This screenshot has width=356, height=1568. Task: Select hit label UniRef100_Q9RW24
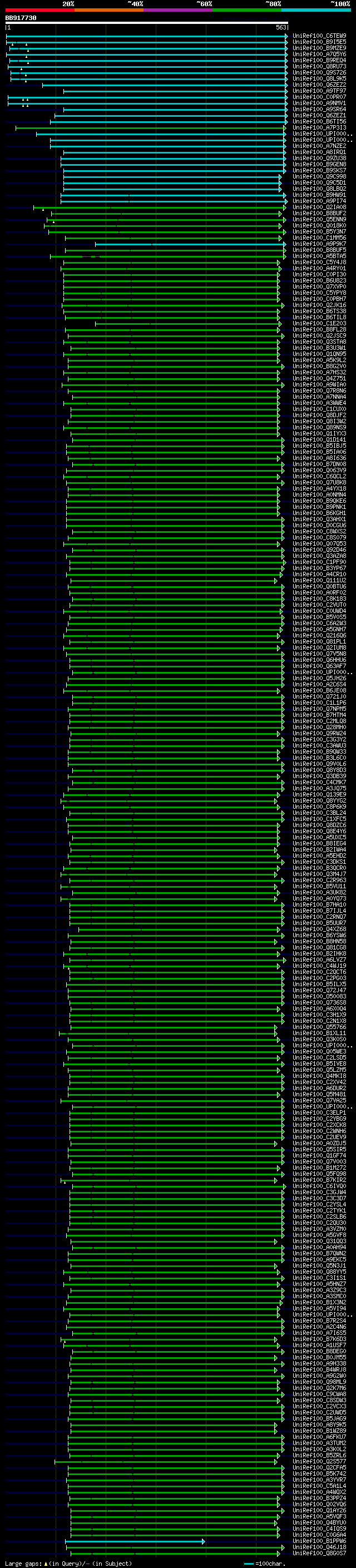coord(319,734)
